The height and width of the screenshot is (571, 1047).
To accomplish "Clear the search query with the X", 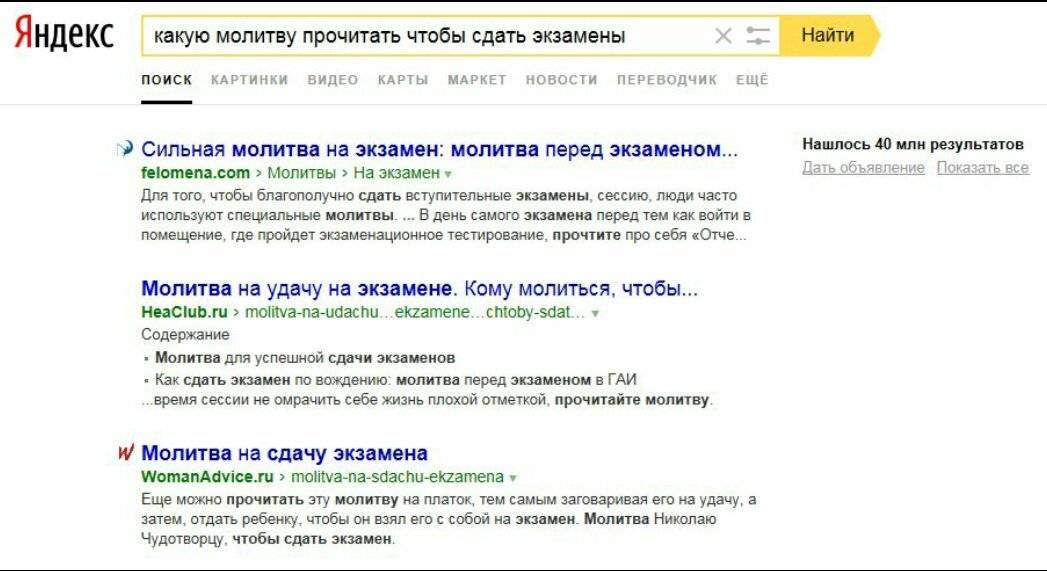I will tap(723, 35).
